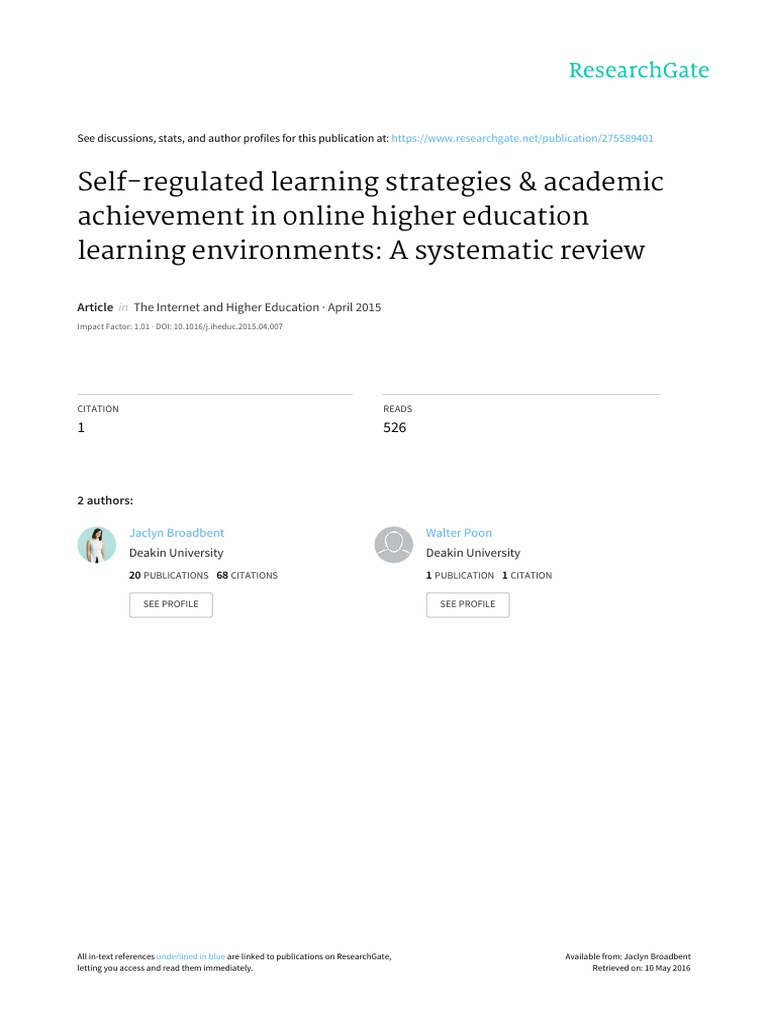Click the reads count 526
768x1024 pixels.
pos(395,428)
